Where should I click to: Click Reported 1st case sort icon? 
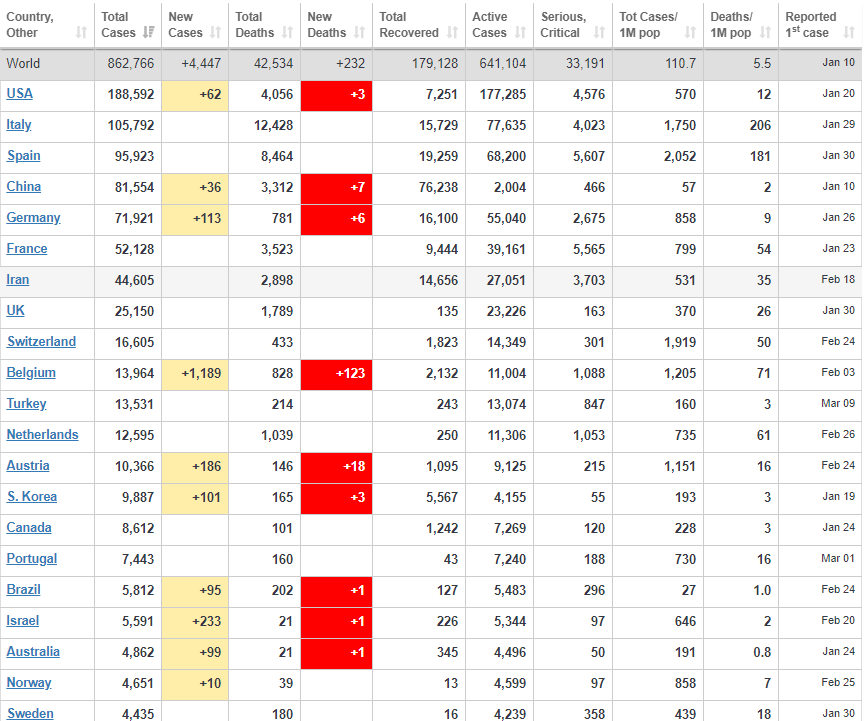[x=850, y=33]
